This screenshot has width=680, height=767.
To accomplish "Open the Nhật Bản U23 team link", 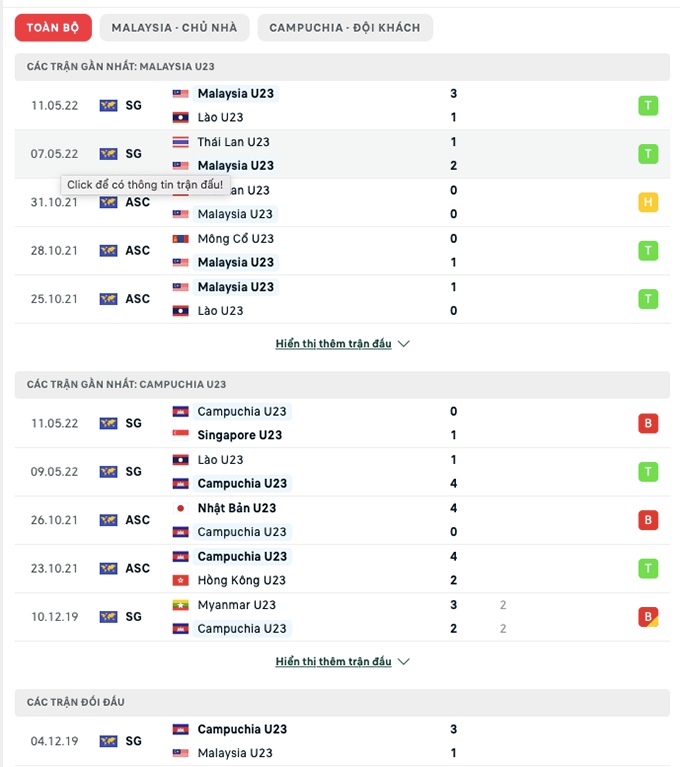I will coord(237,508).
